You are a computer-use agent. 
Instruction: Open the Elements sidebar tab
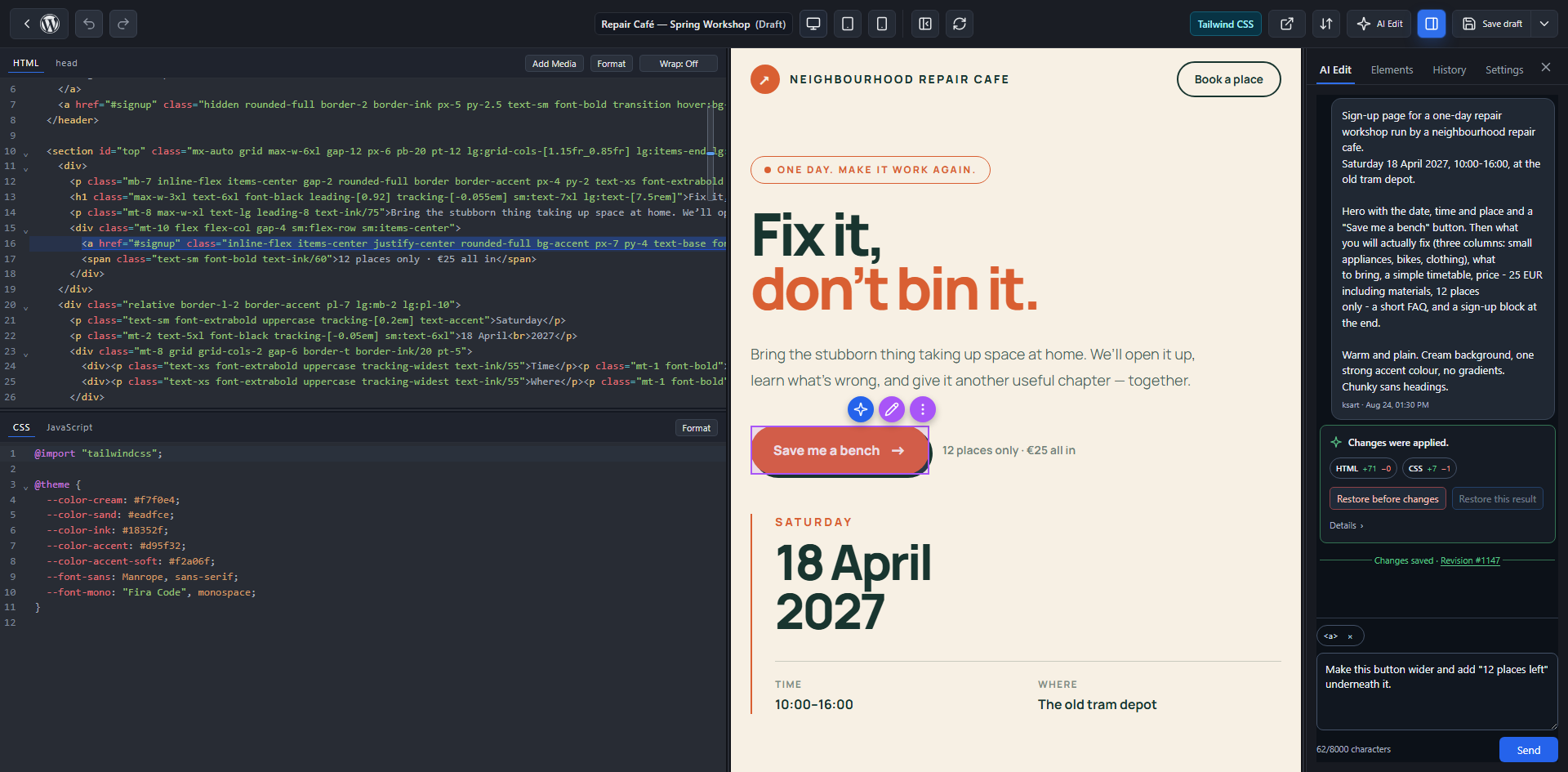pos(1392,70)
